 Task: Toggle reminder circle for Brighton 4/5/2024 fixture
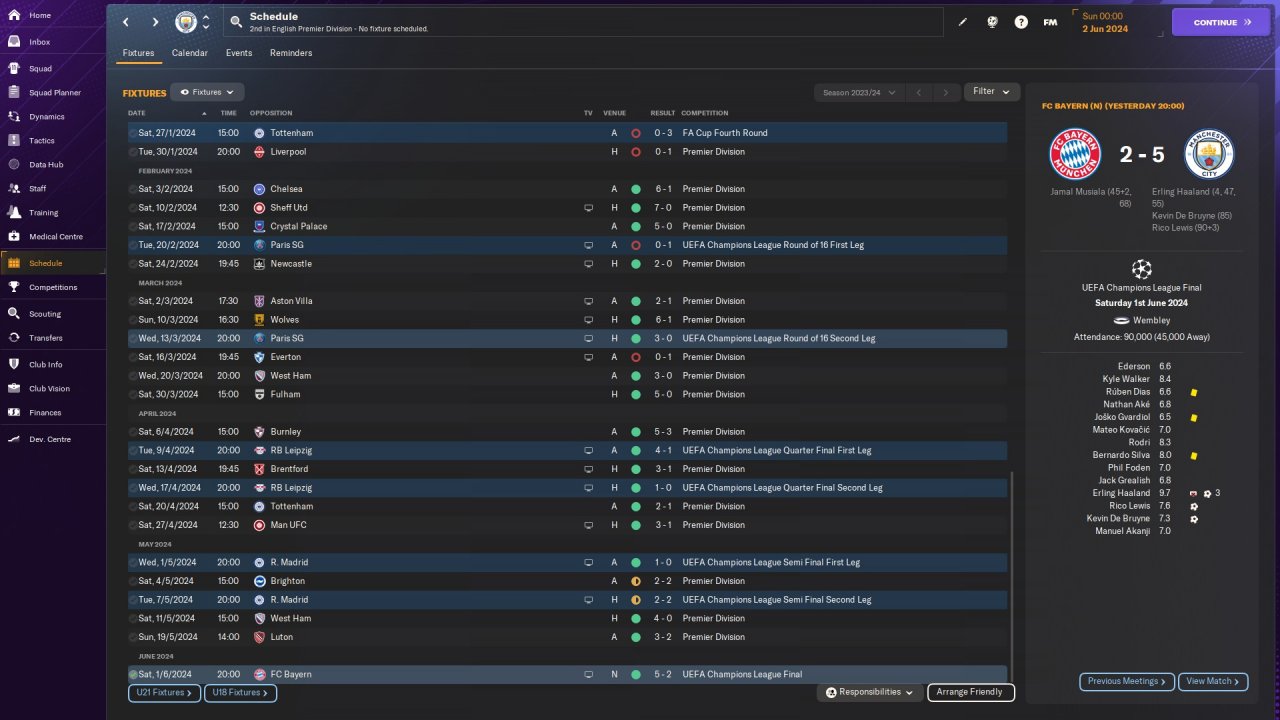point(133,581)
